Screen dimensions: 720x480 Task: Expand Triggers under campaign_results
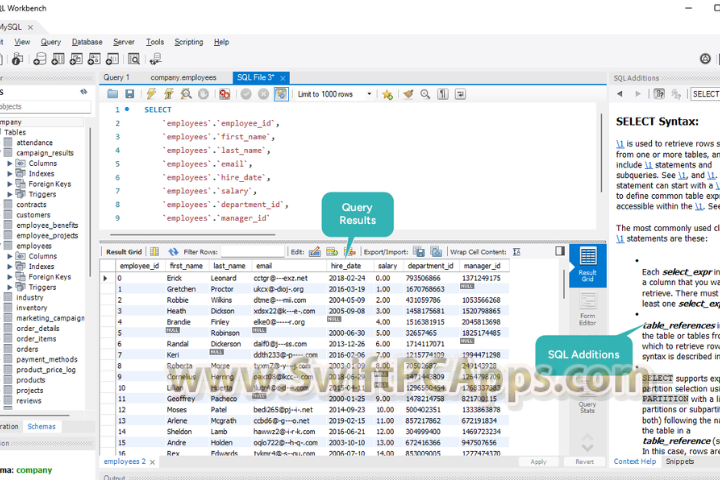point(9,194)
